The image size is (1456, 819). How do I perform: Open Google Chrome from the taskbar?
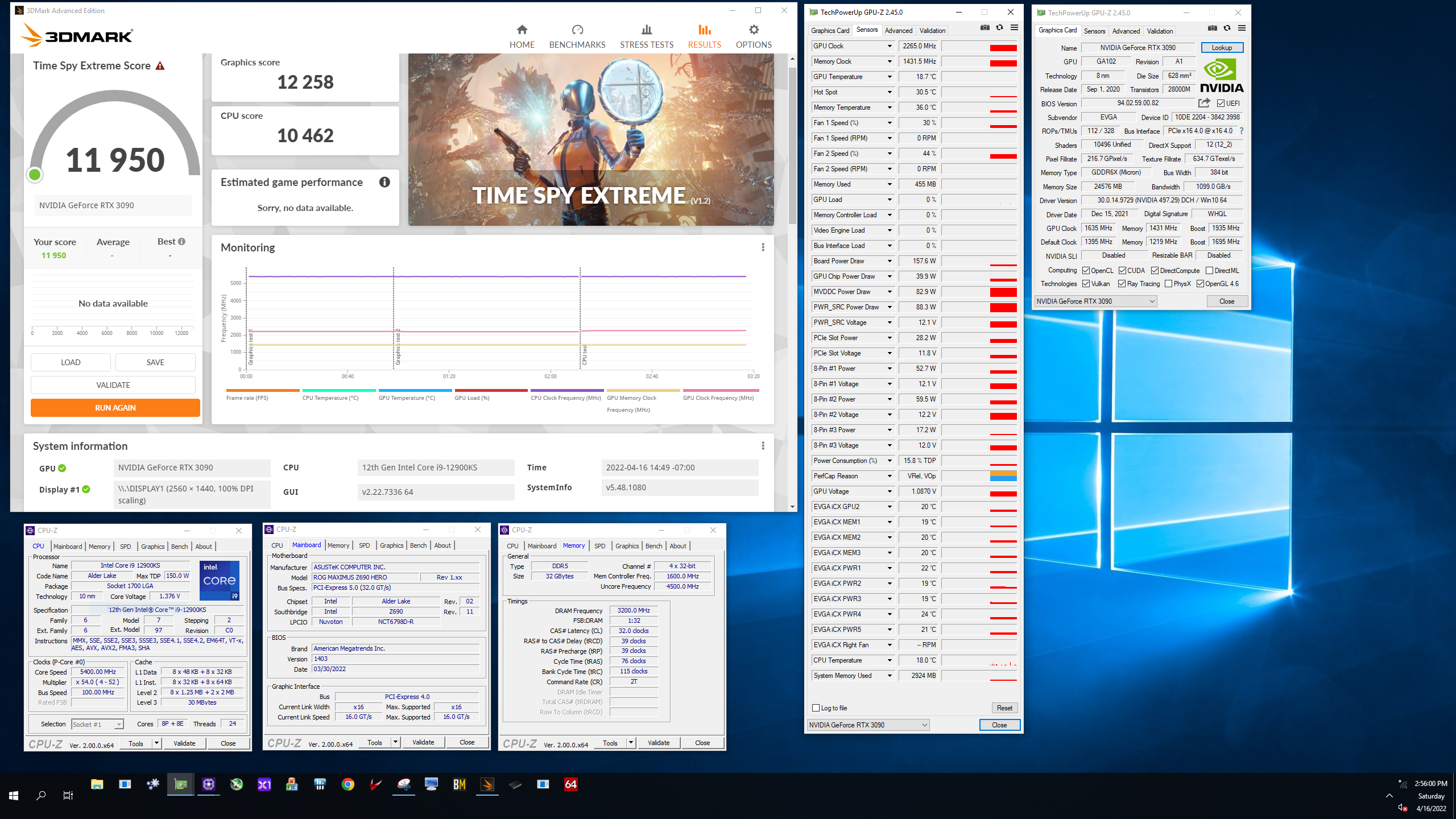pos(348,785)
